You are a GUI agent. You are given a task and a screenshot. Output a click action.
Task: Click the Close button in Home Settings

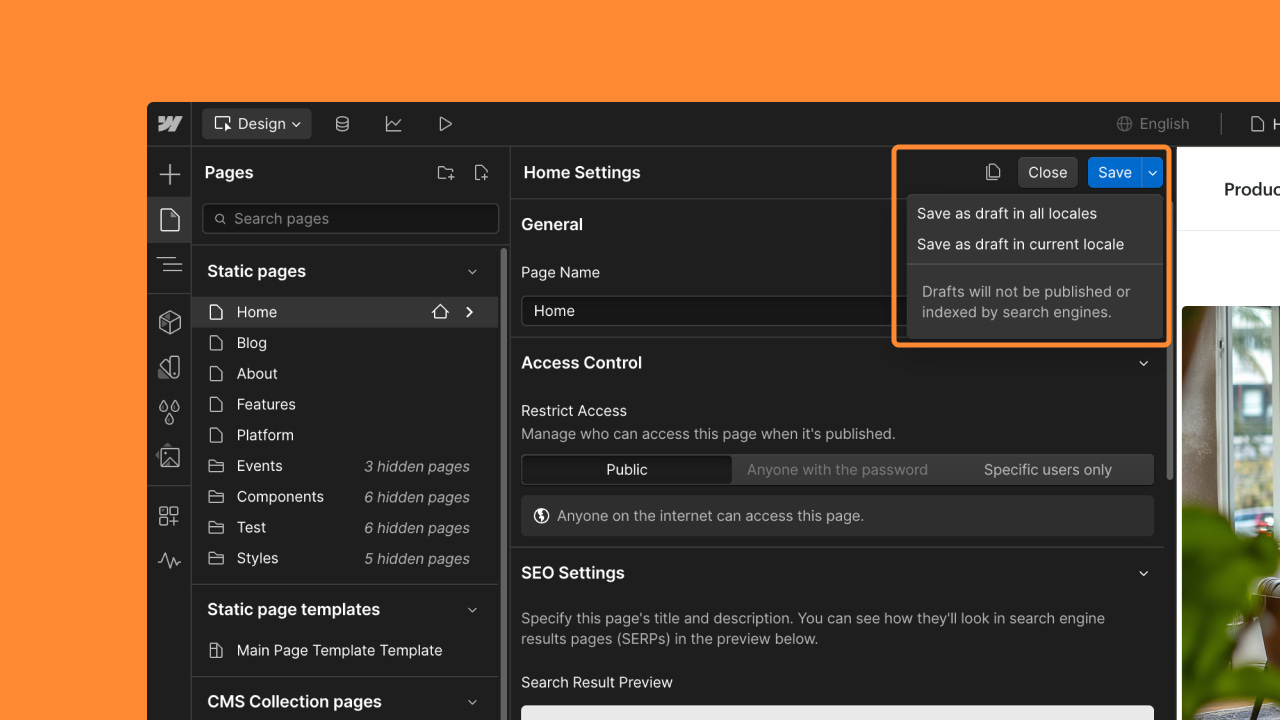1047,172
